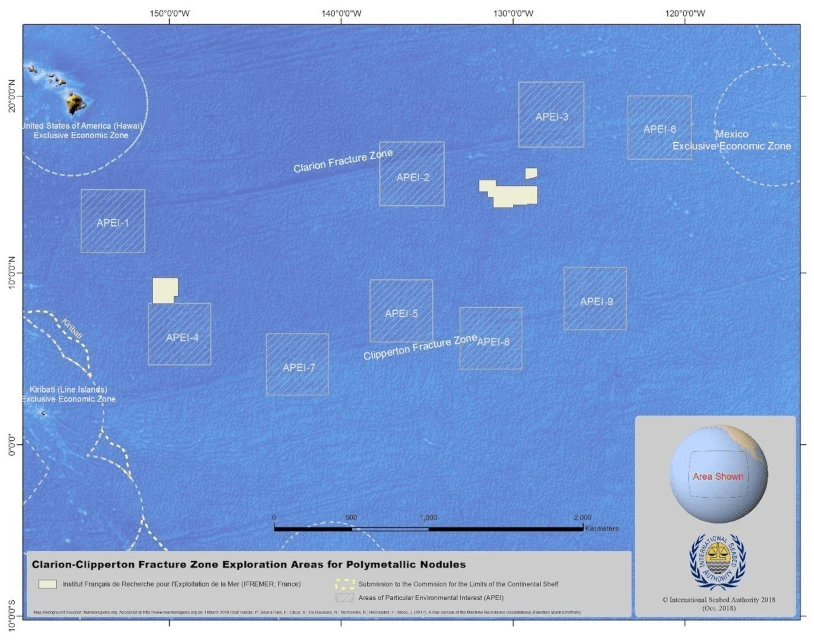Click the APEI-1 label
Viewport: 814px width, 640px height.
click(x=113, y=223)
